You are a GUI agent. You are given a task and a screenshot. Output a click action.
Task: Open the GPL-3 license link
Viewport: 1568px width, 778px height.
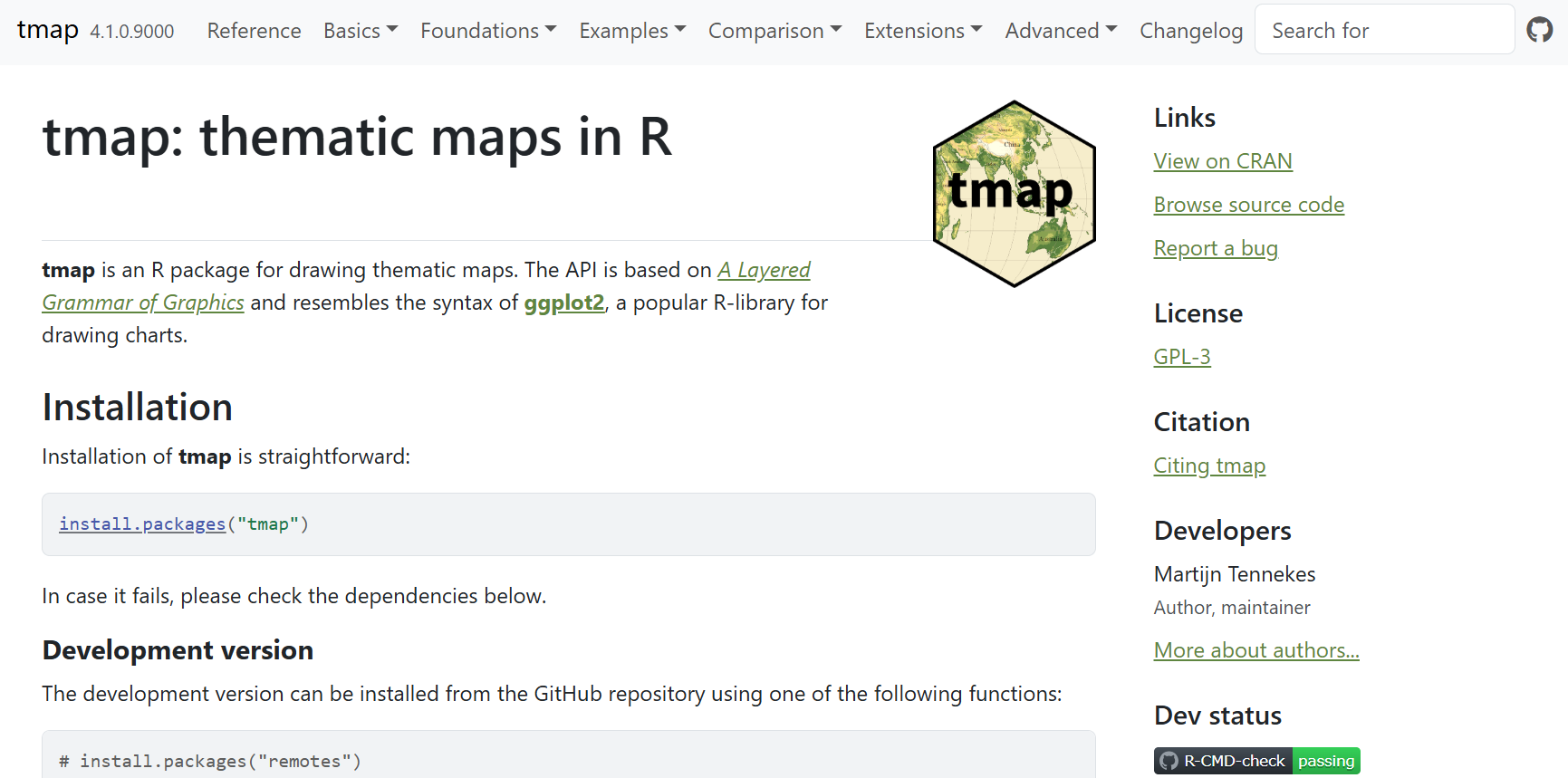(1181, 357)
